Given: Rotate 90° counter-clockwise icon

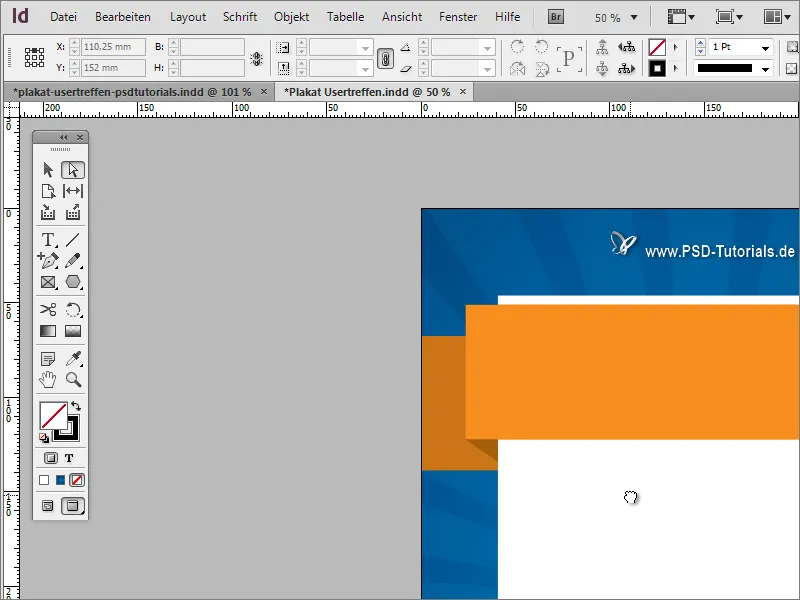Looking at the screenshot, I should click(x=541, y=47).
